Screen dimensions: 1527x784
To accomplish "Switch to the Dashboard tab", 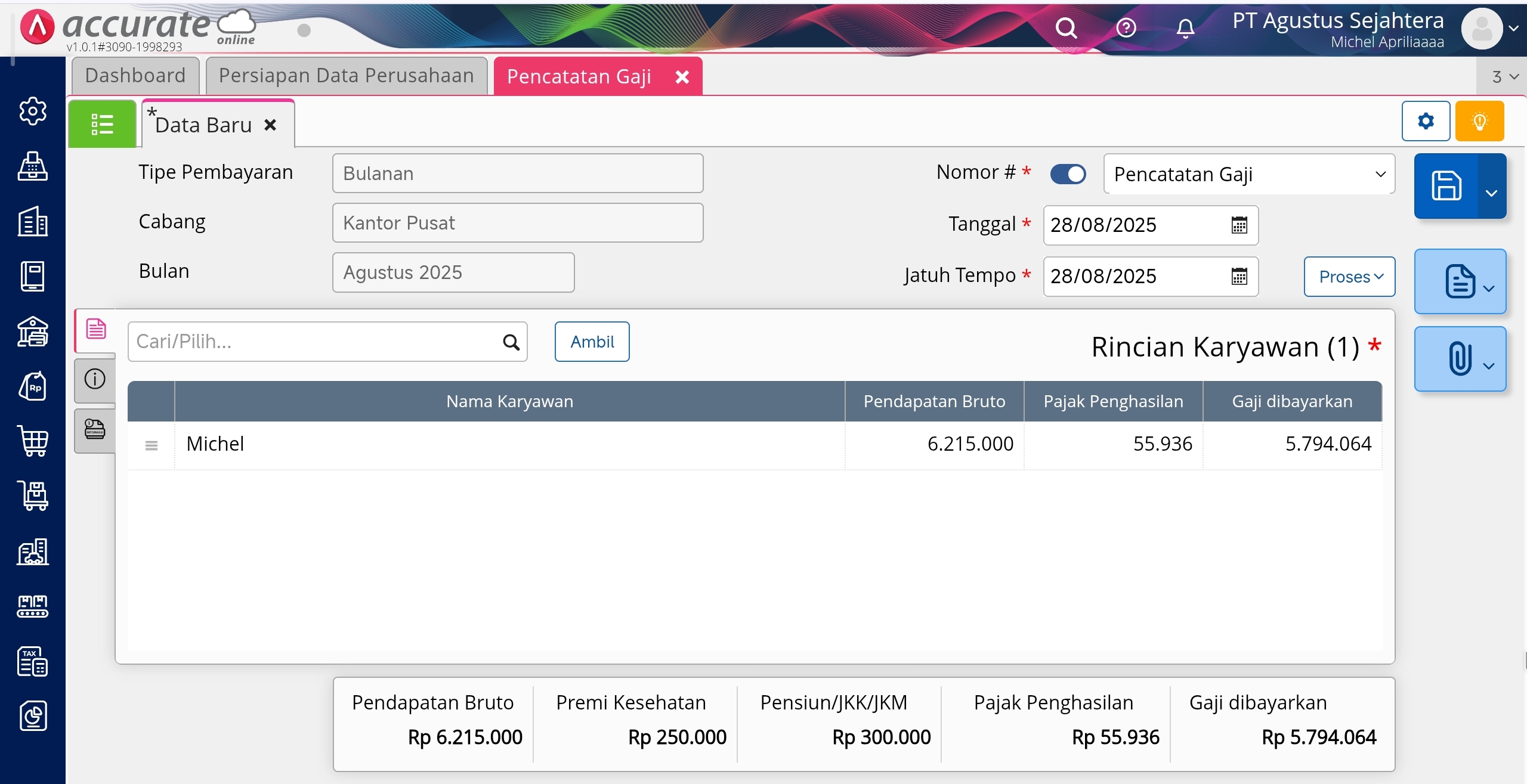I will (x=135, y=76).
